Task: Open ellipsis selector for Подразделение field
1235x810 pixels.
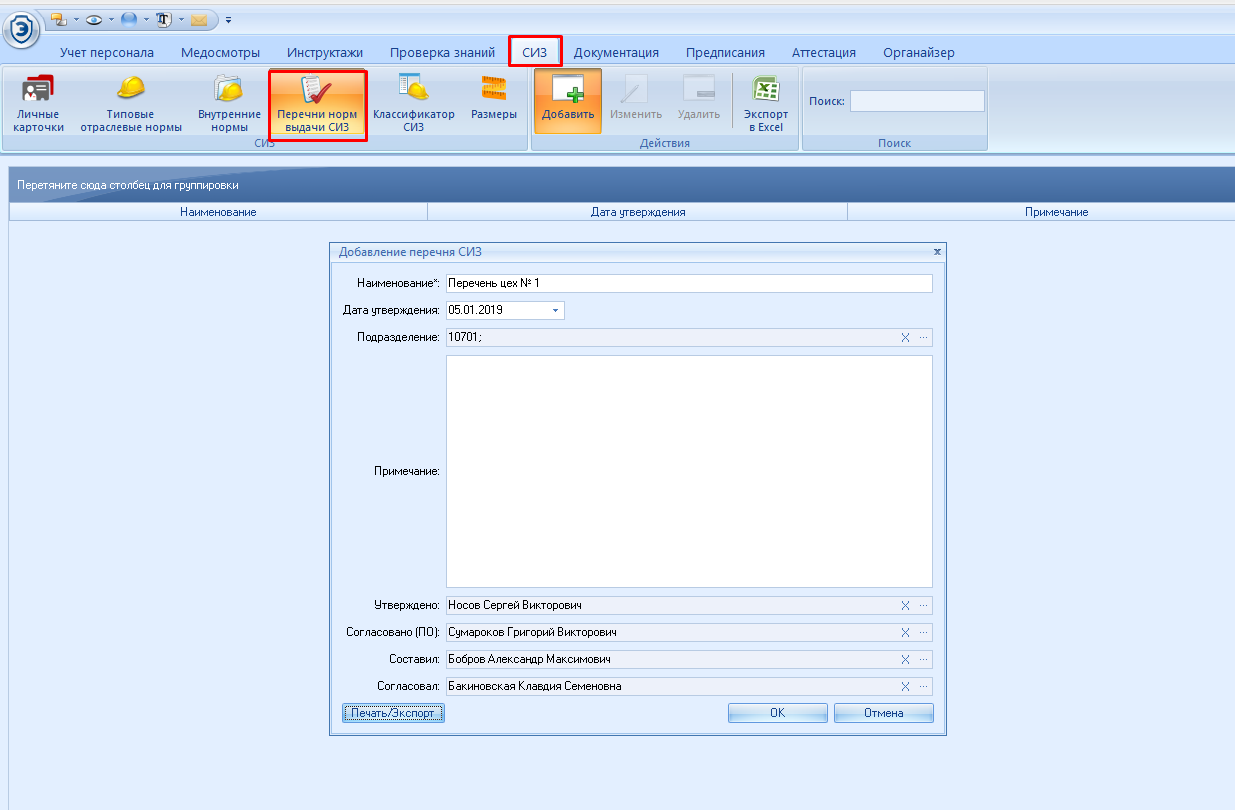Action: (923, 338)
